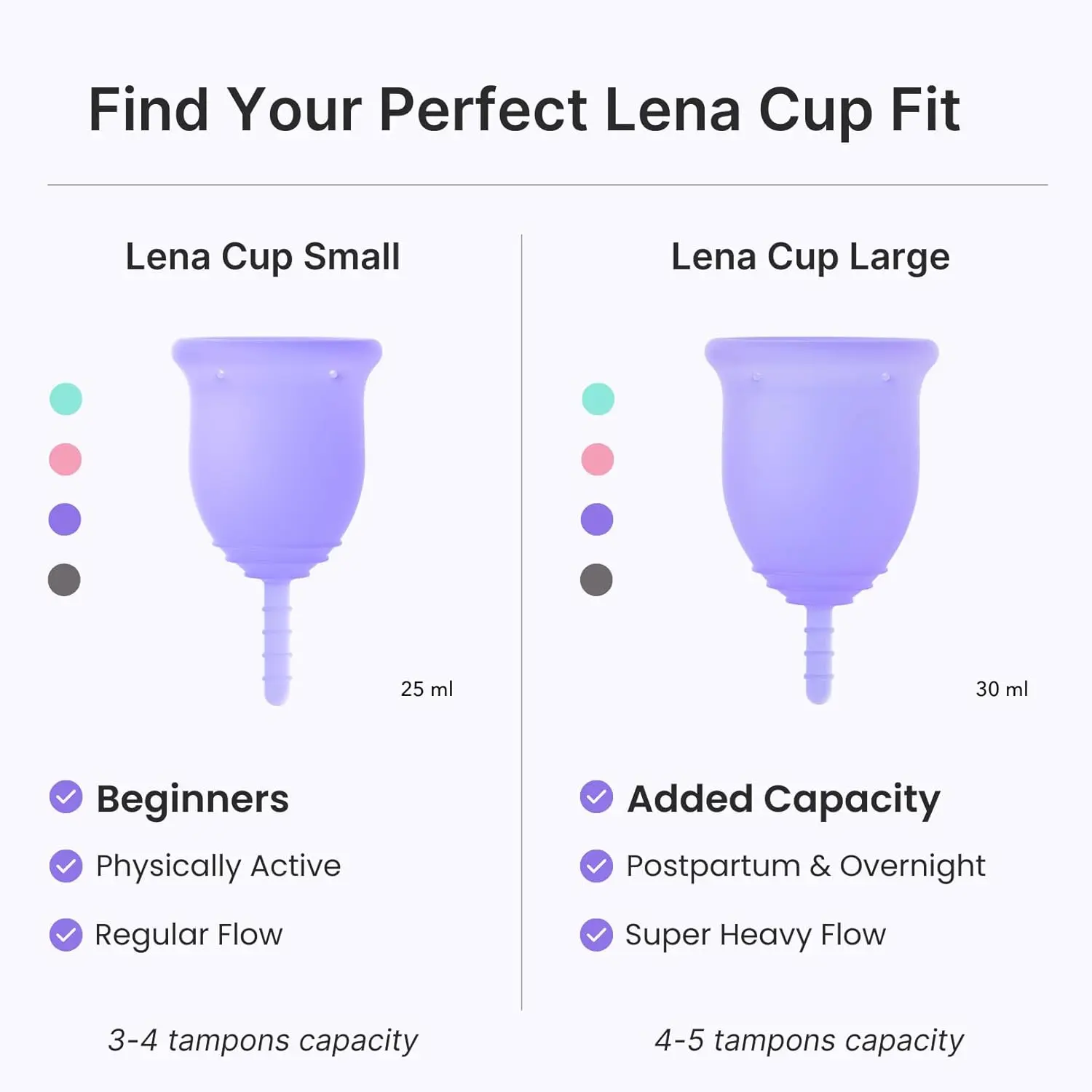Click the Super Heavy Flow checkmark

click(x=596, y=935)
